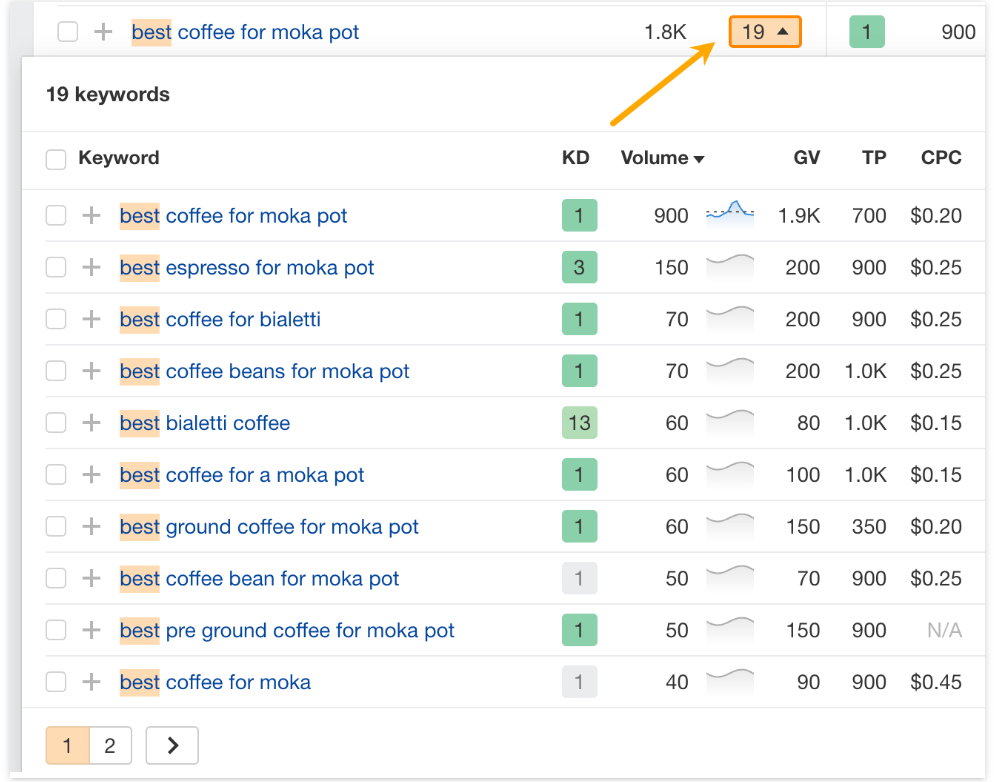Click KD badge 13 for 'best bialetti coffee'
The width and height of the screenshot is (998, 782).
point(579,423)
